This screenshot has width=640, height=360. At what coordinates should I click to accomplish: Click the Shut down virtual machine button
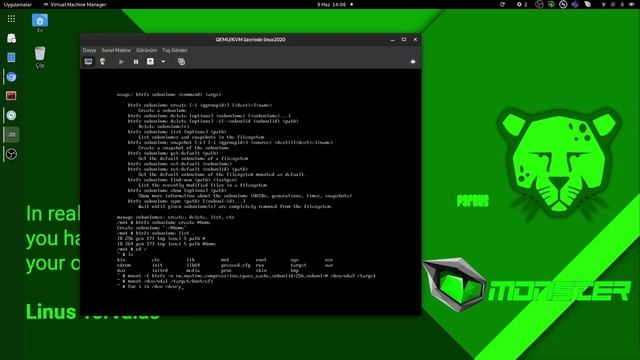coord(150,62)
